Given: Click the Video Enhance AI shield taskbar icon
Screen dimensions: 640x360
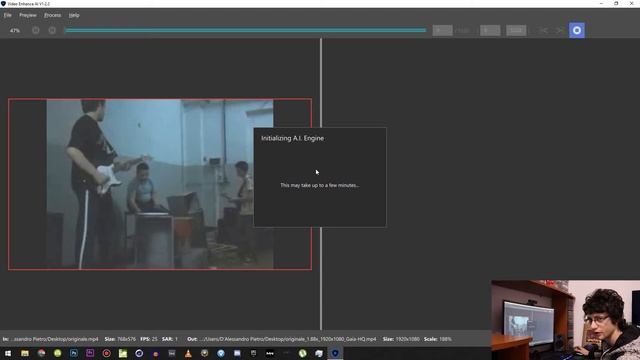Looking at the screenshot, I should [x=335, y=353].
